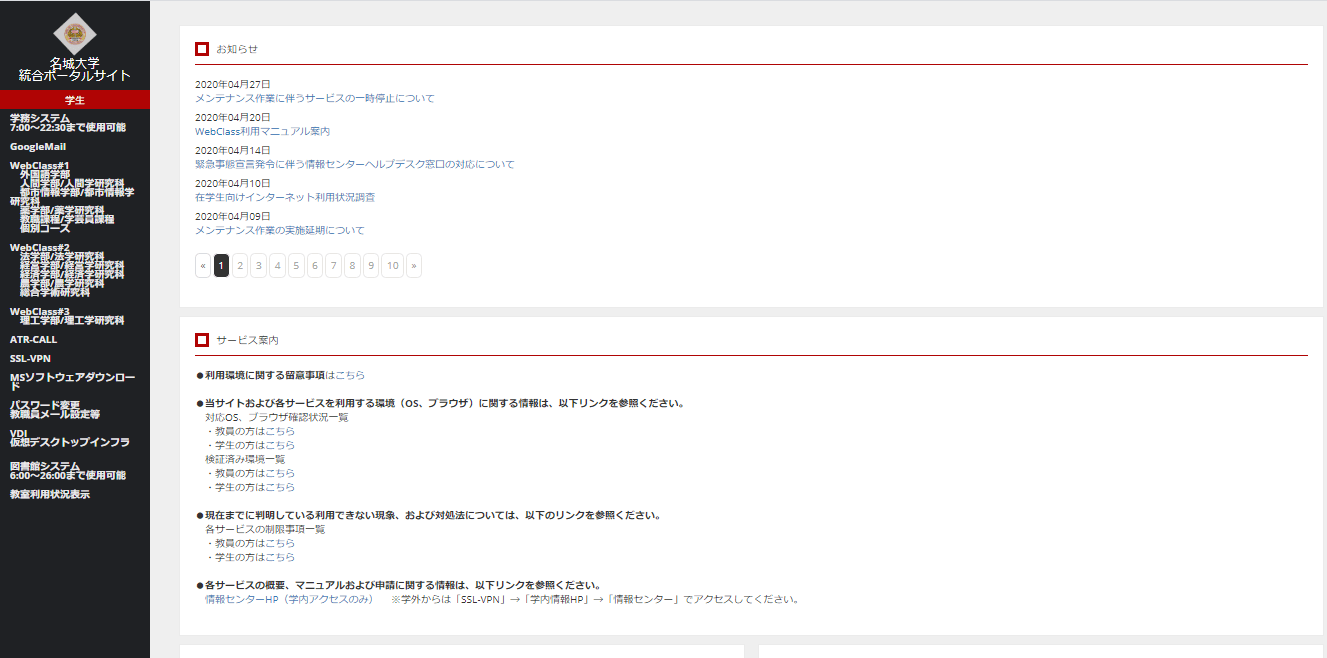1327x658 pixels.
Task: Click the red square icon beside お知らせ
Action: 202,49
